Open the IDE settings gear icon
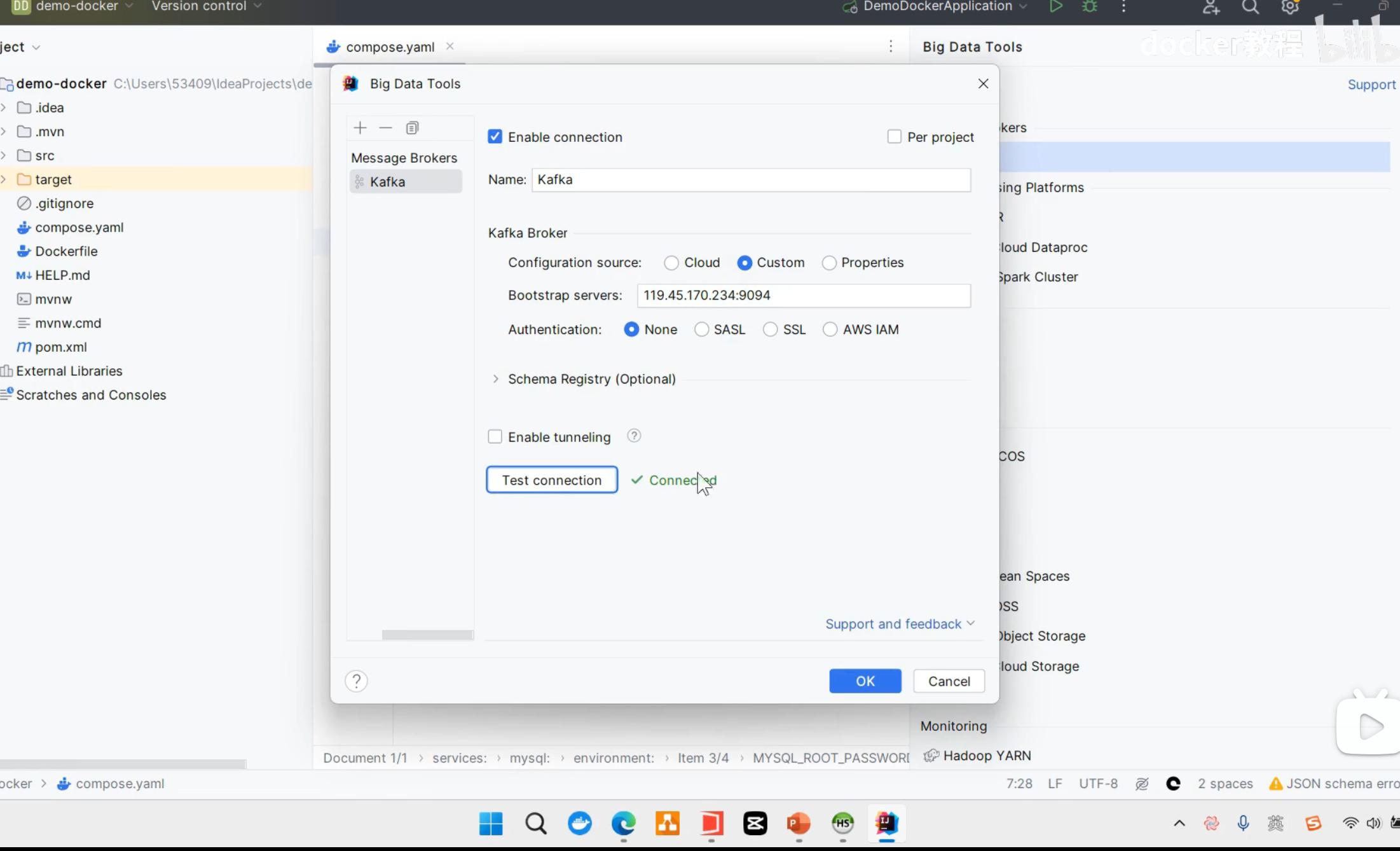 [x=1289, y=6]
